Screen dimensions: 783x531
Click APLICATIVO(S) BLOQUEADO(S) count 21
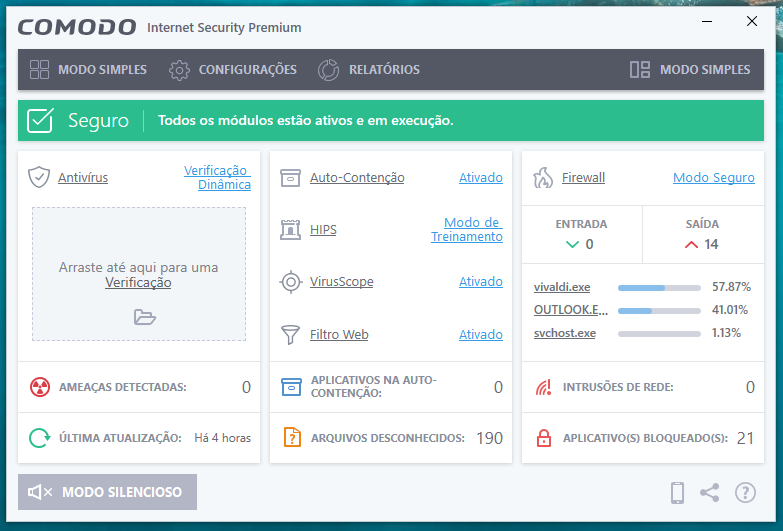[x=746, y=438]
